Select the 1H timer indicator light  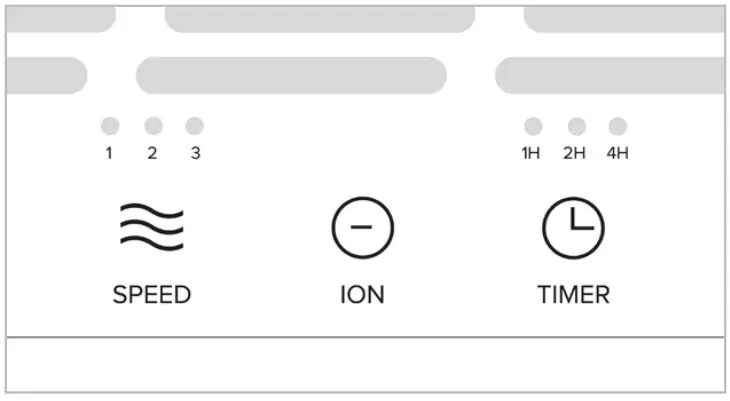(533, 126)
